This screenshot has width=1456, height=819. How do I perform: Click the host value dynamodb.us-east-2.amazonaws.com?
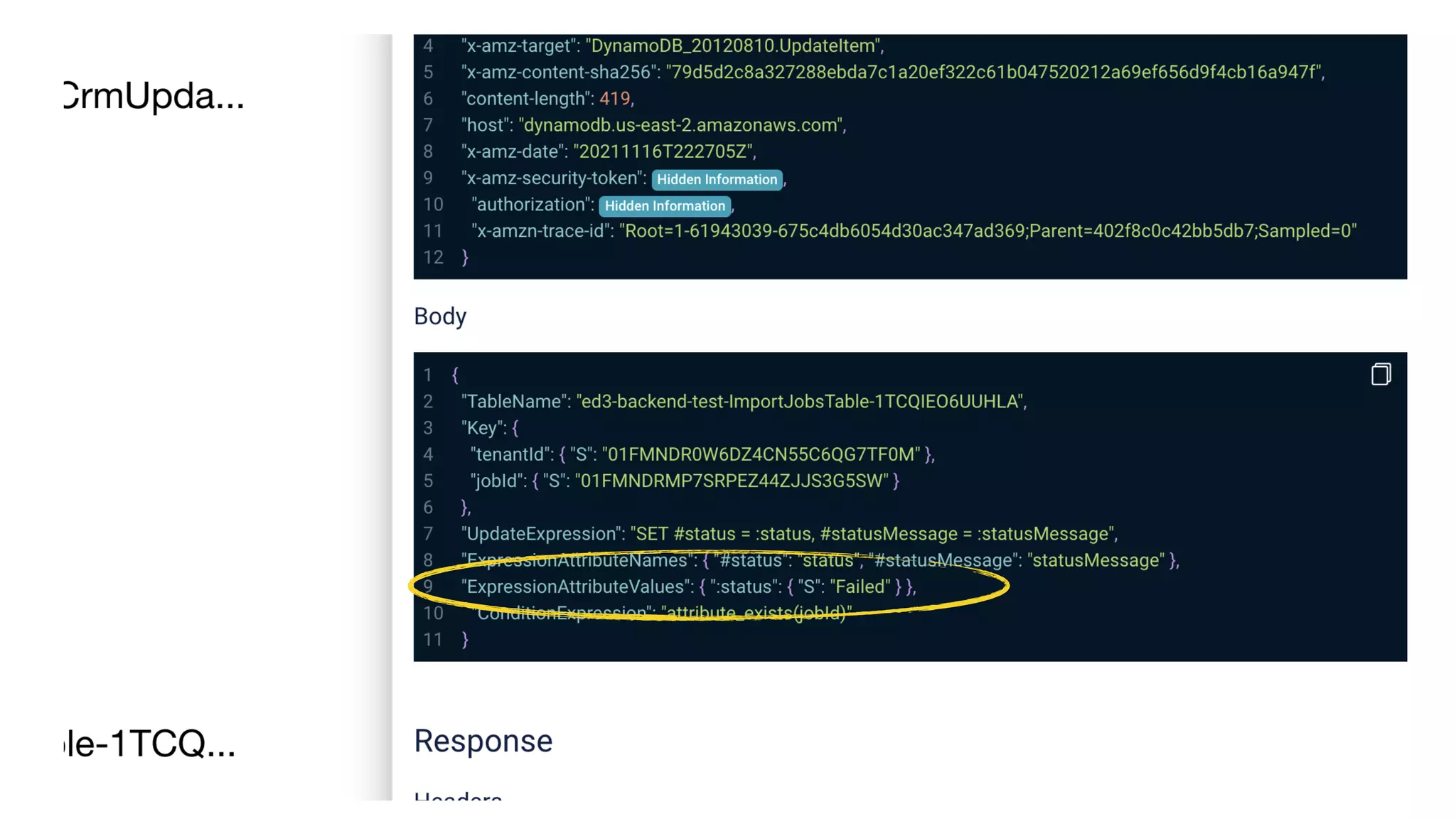[680, 125]
